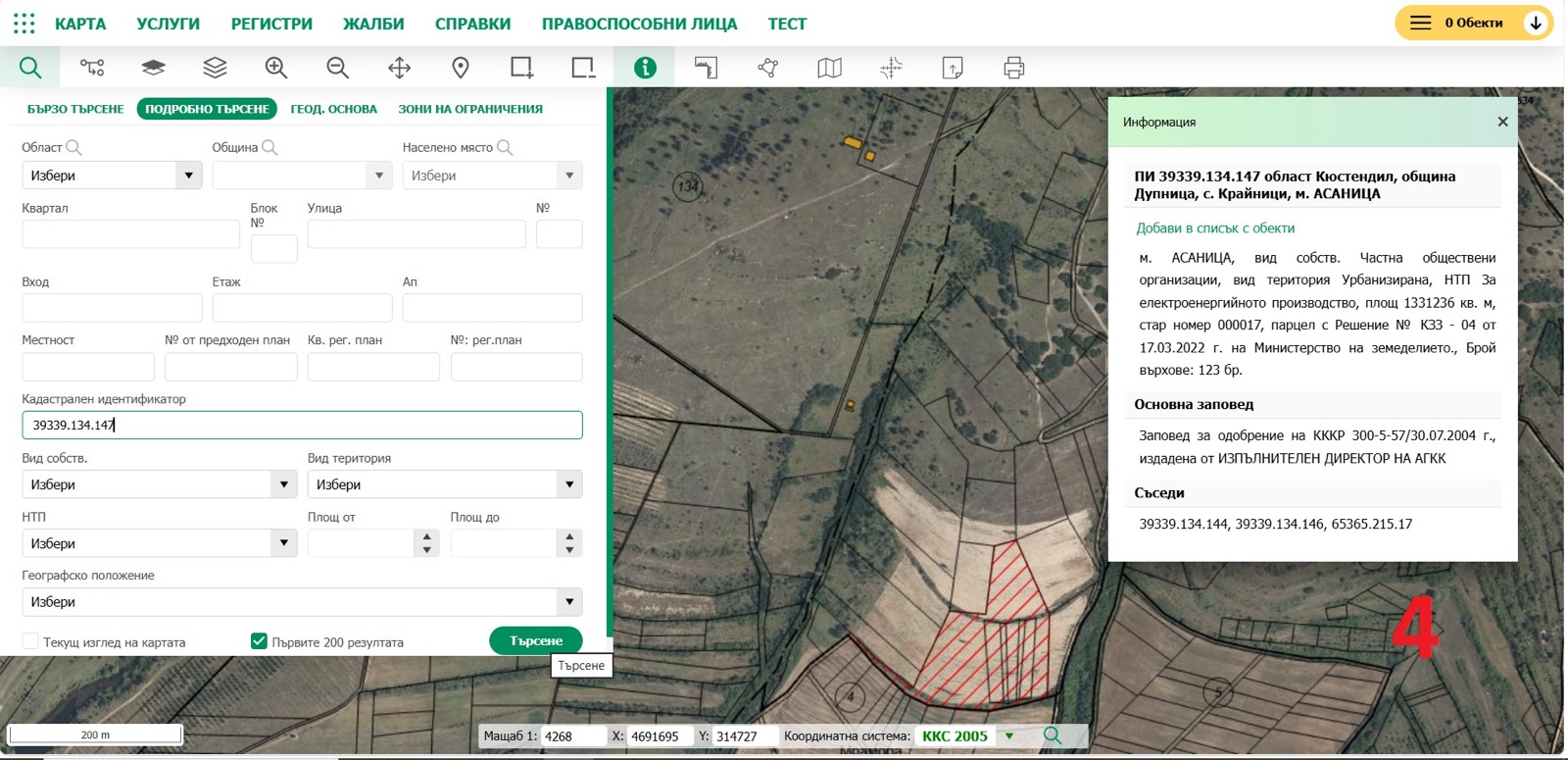Open the apps grid menu icon

click(24, 24)
